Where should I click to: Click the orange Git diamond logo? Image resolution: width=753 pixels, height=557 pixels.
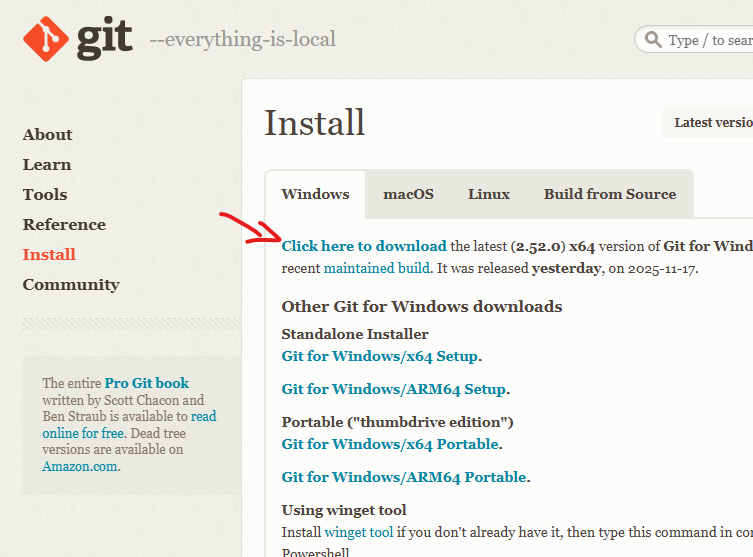[46, 38]
